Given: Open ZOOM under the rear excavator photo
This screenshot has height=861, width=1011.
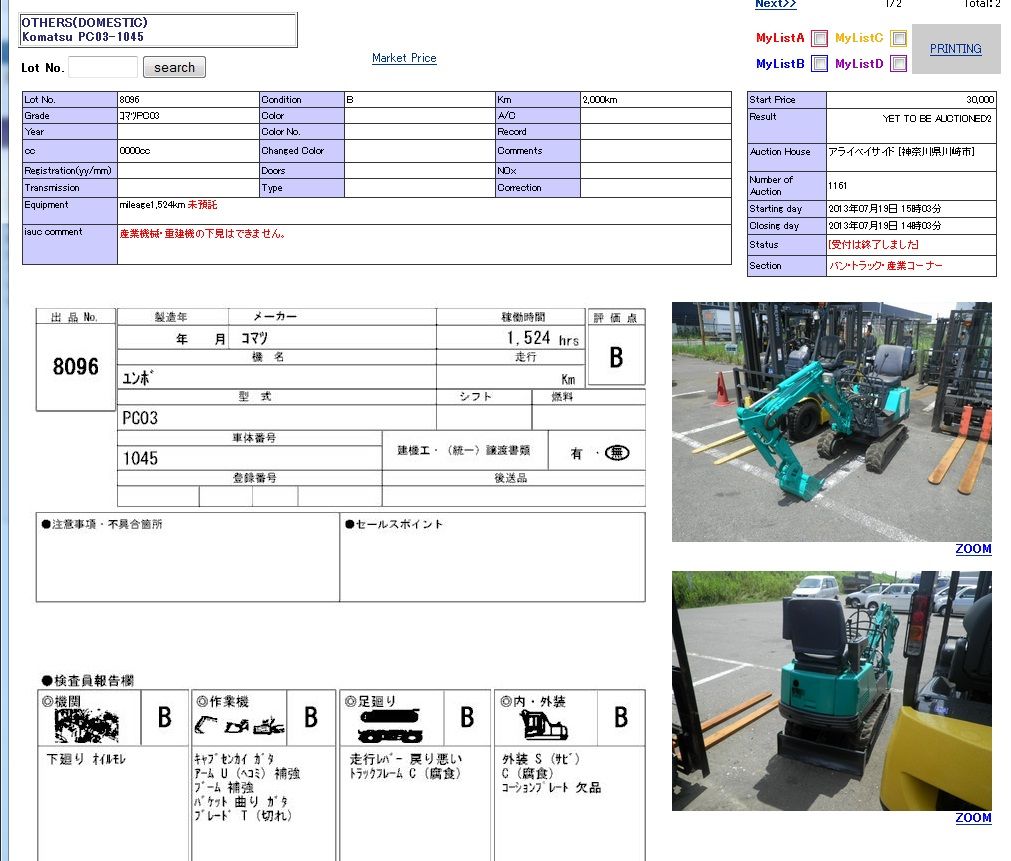Looking at the screenshot, I should point(972,818).
